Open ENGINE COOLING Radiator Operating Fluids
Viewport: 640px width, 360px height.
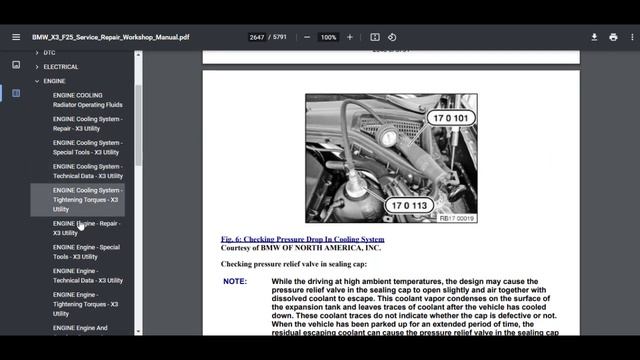coord(87,100)
